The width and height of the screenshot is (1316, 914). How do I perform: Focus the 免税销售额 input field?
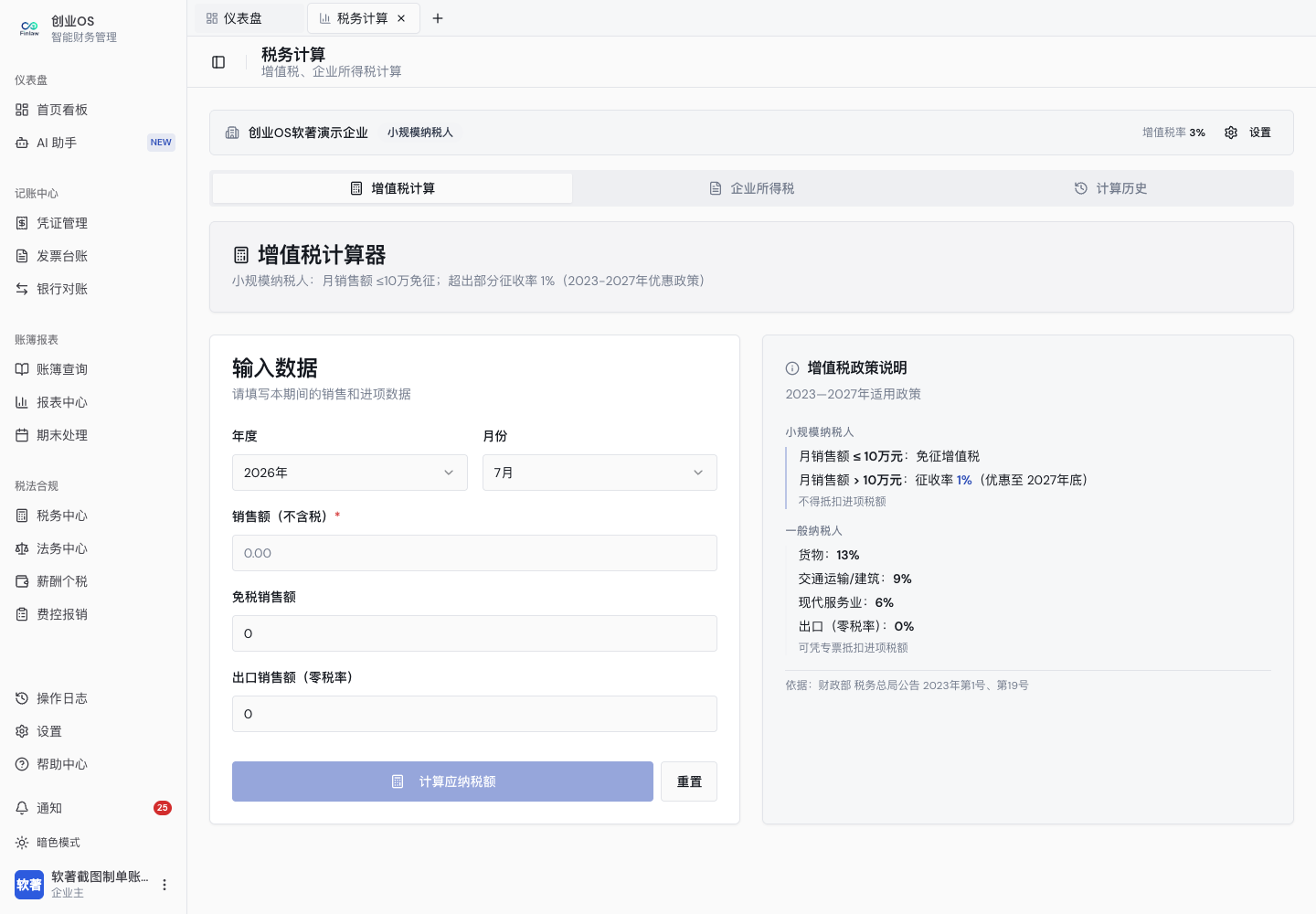click(474, 633)
